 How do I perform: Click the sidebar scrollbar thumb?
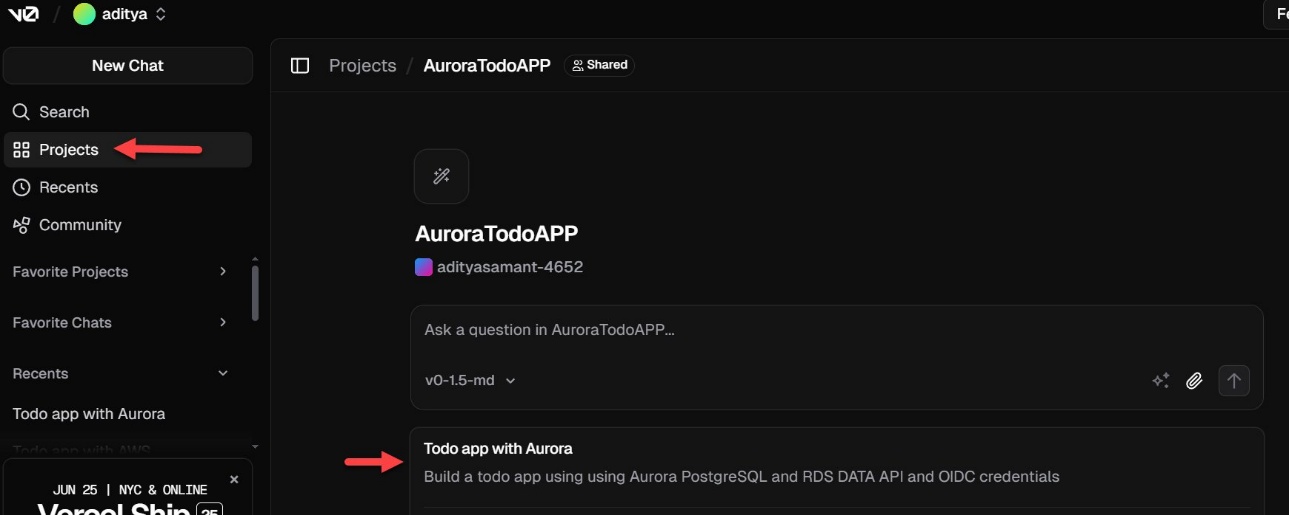point(255,292)
